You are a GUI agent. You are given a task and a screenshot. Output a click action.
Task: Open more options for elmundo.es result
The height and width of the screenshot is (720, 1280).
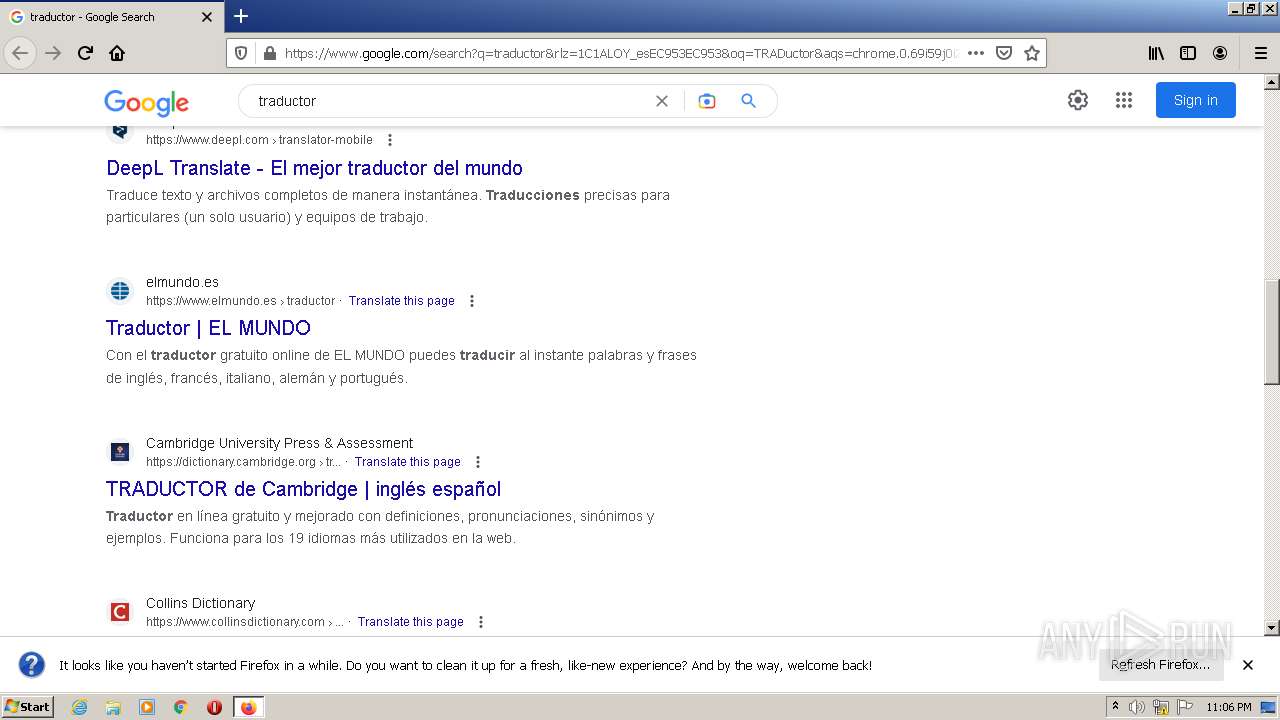tap(472, 301)
